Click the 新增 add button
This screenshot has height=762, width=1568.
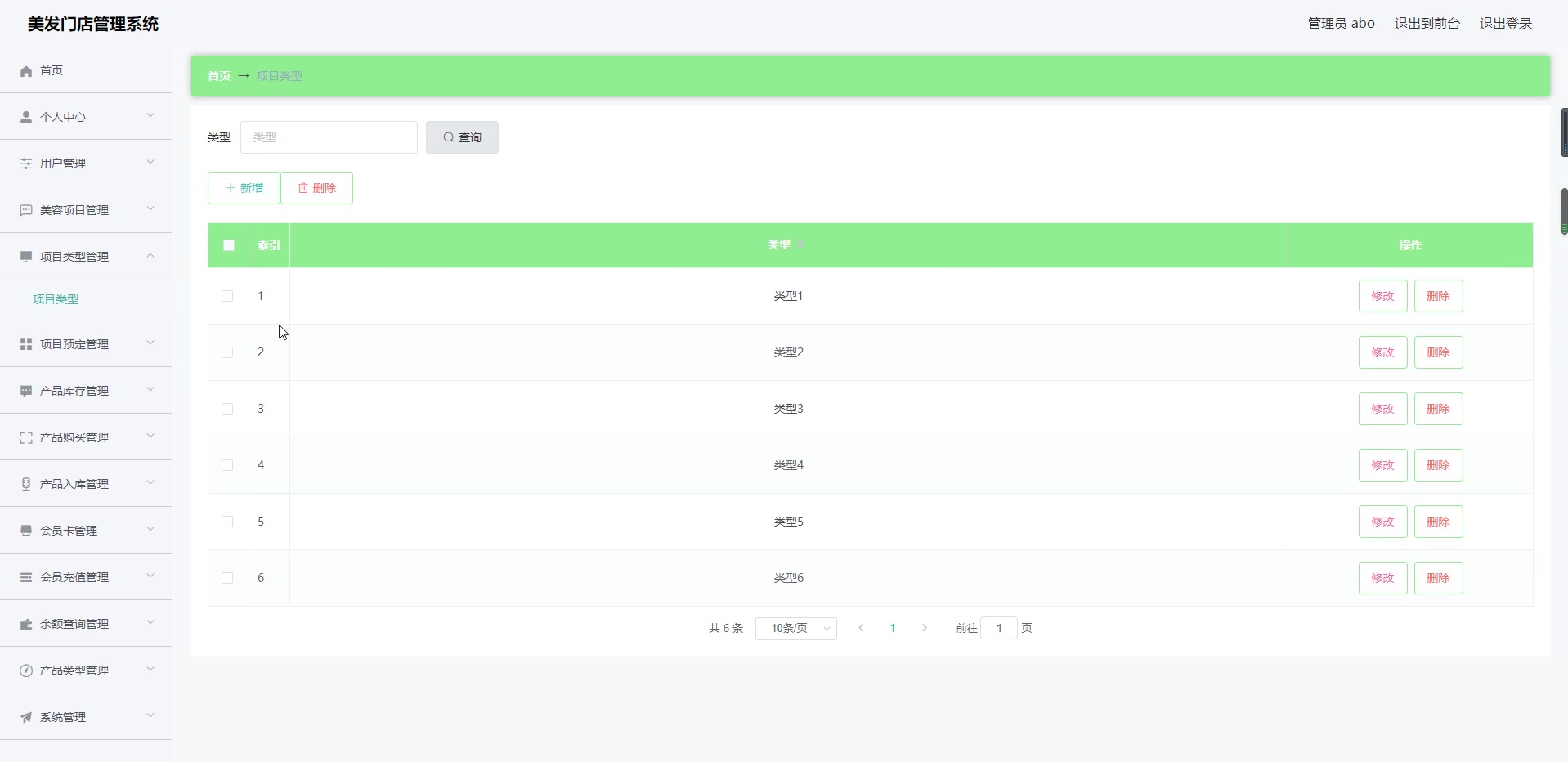244,188
